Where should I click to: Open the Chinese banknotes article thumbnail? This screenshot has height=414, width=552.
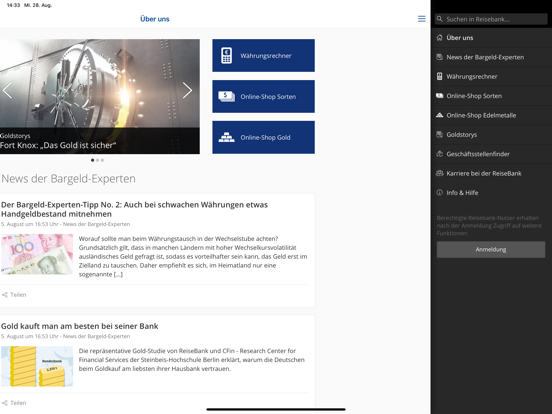click(x=37, y=254)
